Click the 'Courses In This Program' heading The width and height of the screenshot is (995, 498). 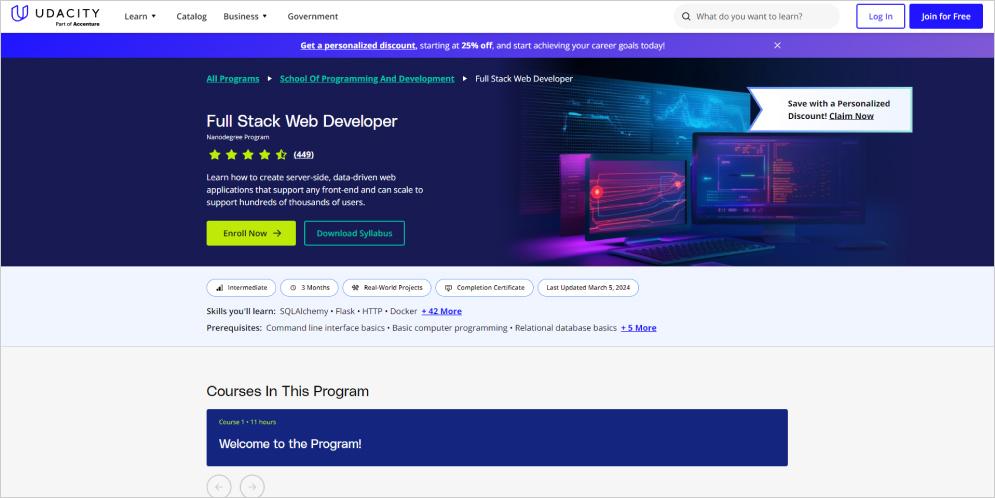(x=287, y=391)
